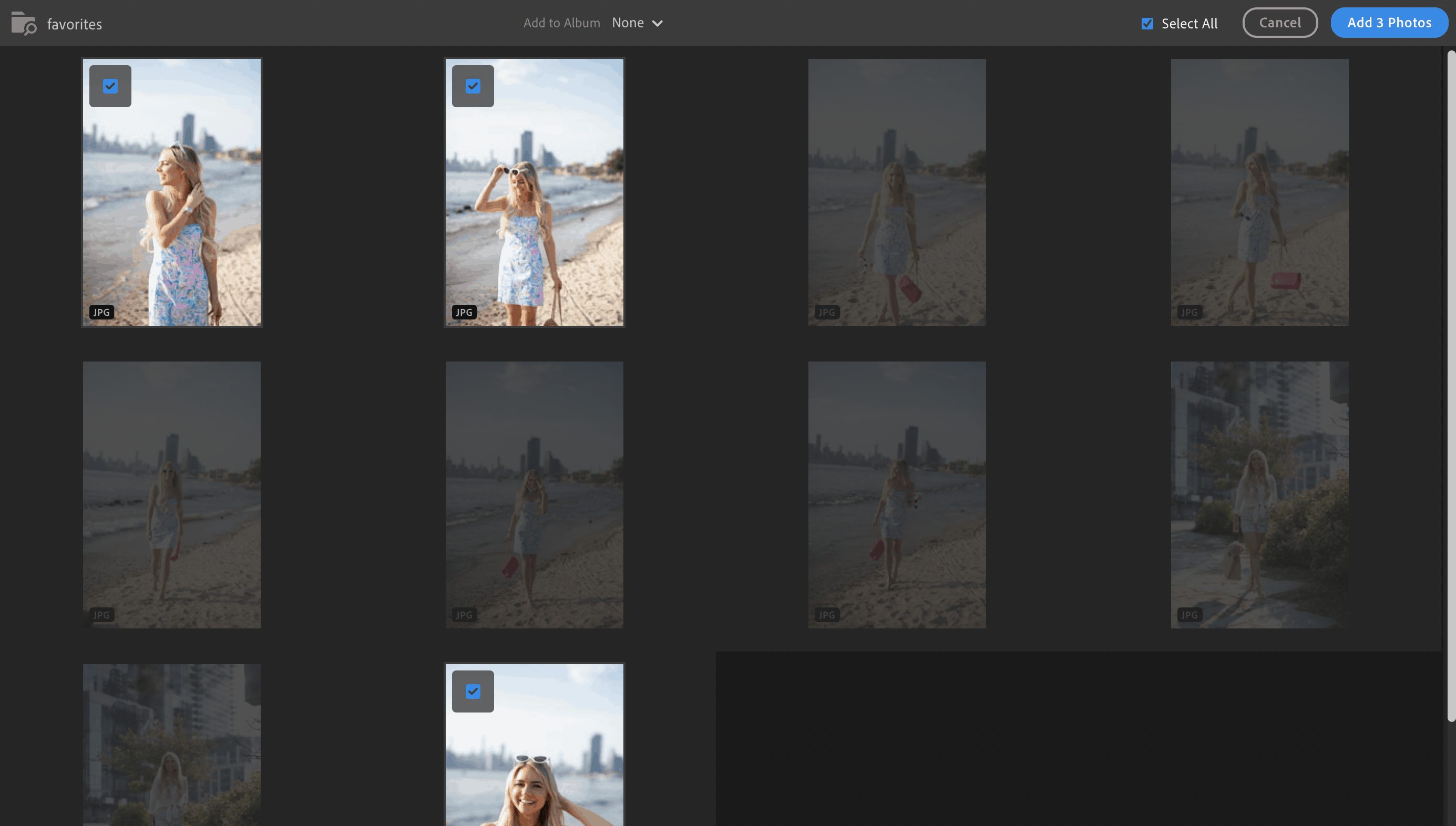Click the Add 3 Photos button

pos(1390,22)
